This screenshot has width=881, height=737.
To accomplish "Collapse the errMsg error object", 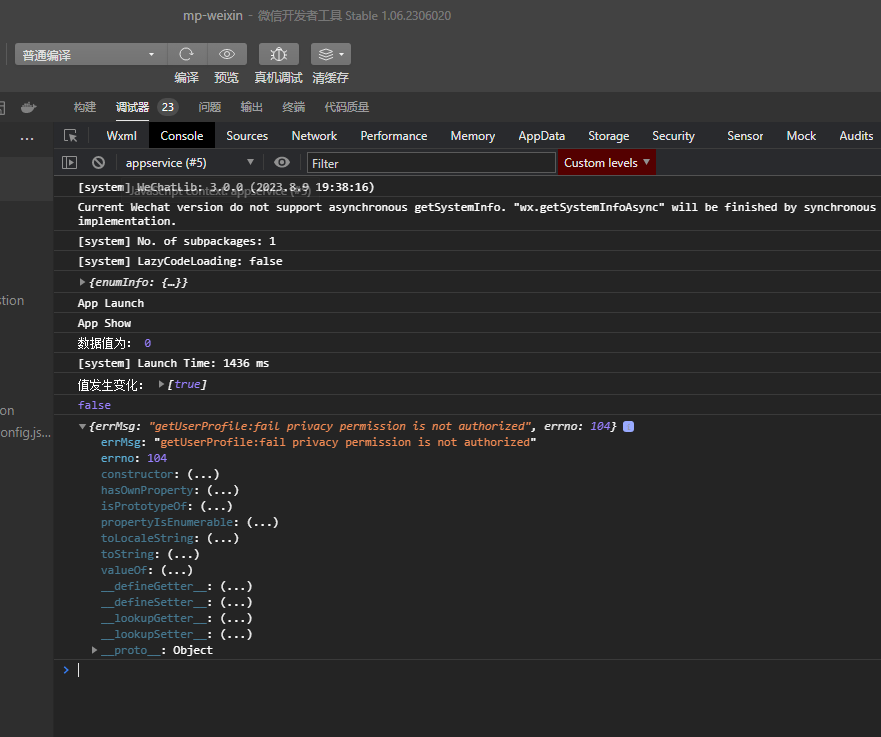I will pyautogui.click(x=82, y=426).
